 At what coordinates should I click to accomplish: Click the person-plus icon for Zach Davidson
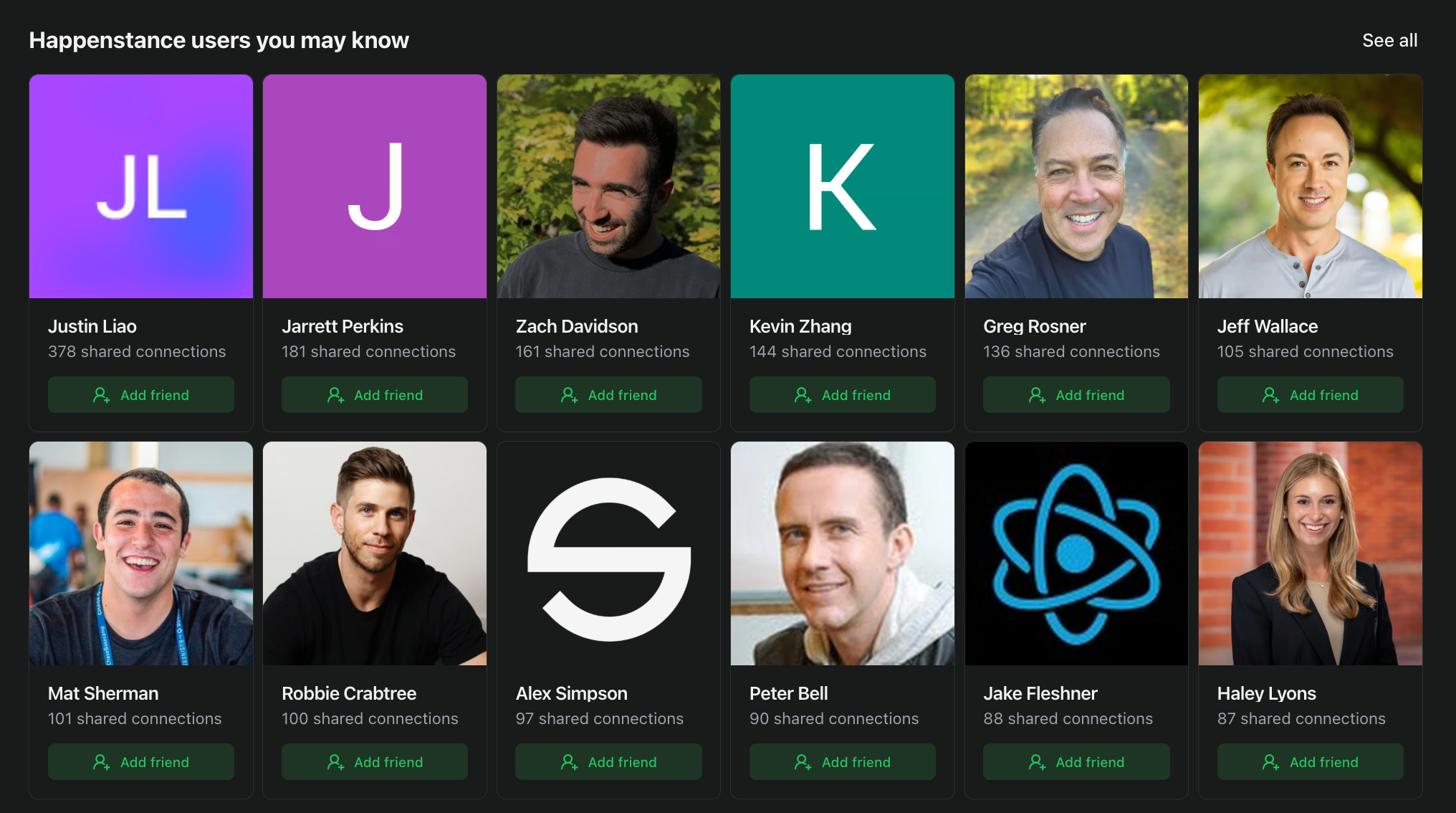click(x=569, y=395)
